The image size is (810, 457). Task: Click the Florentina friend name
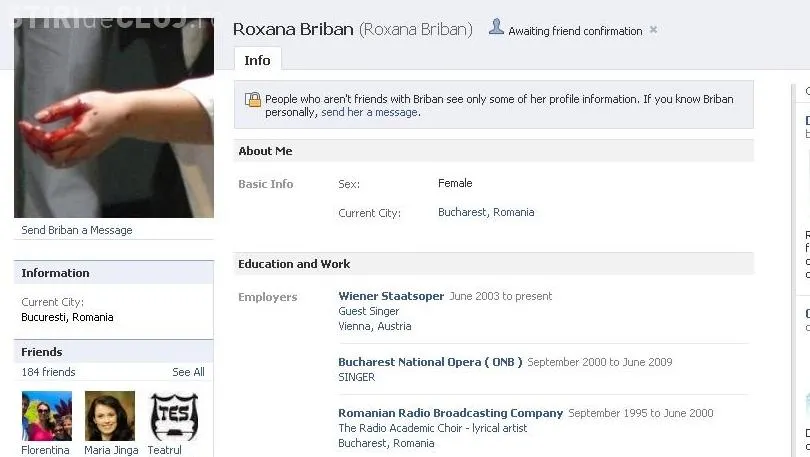click(46, 450)
